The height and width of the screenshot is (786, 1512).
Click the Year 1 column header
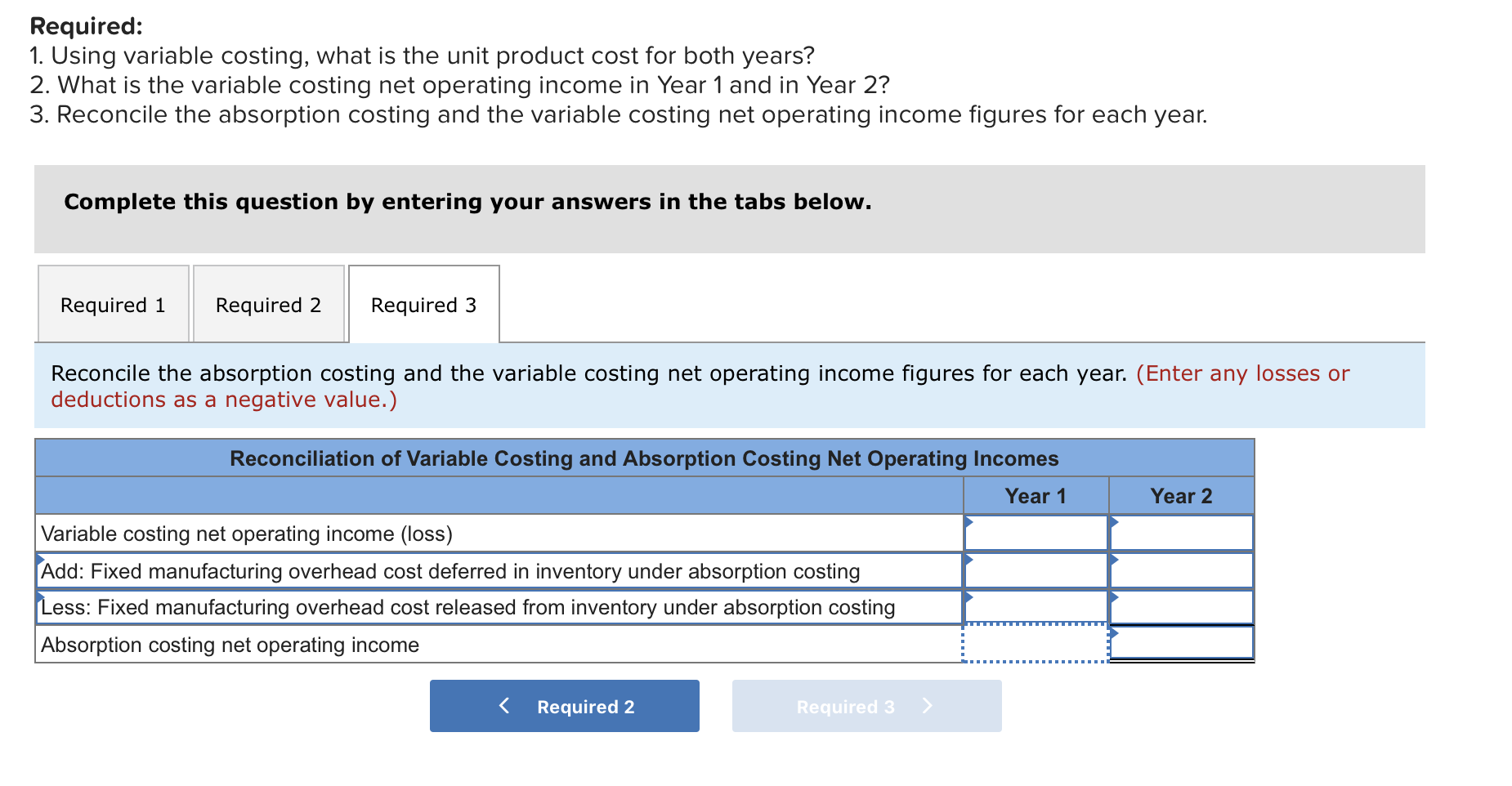pos(1034,495)
